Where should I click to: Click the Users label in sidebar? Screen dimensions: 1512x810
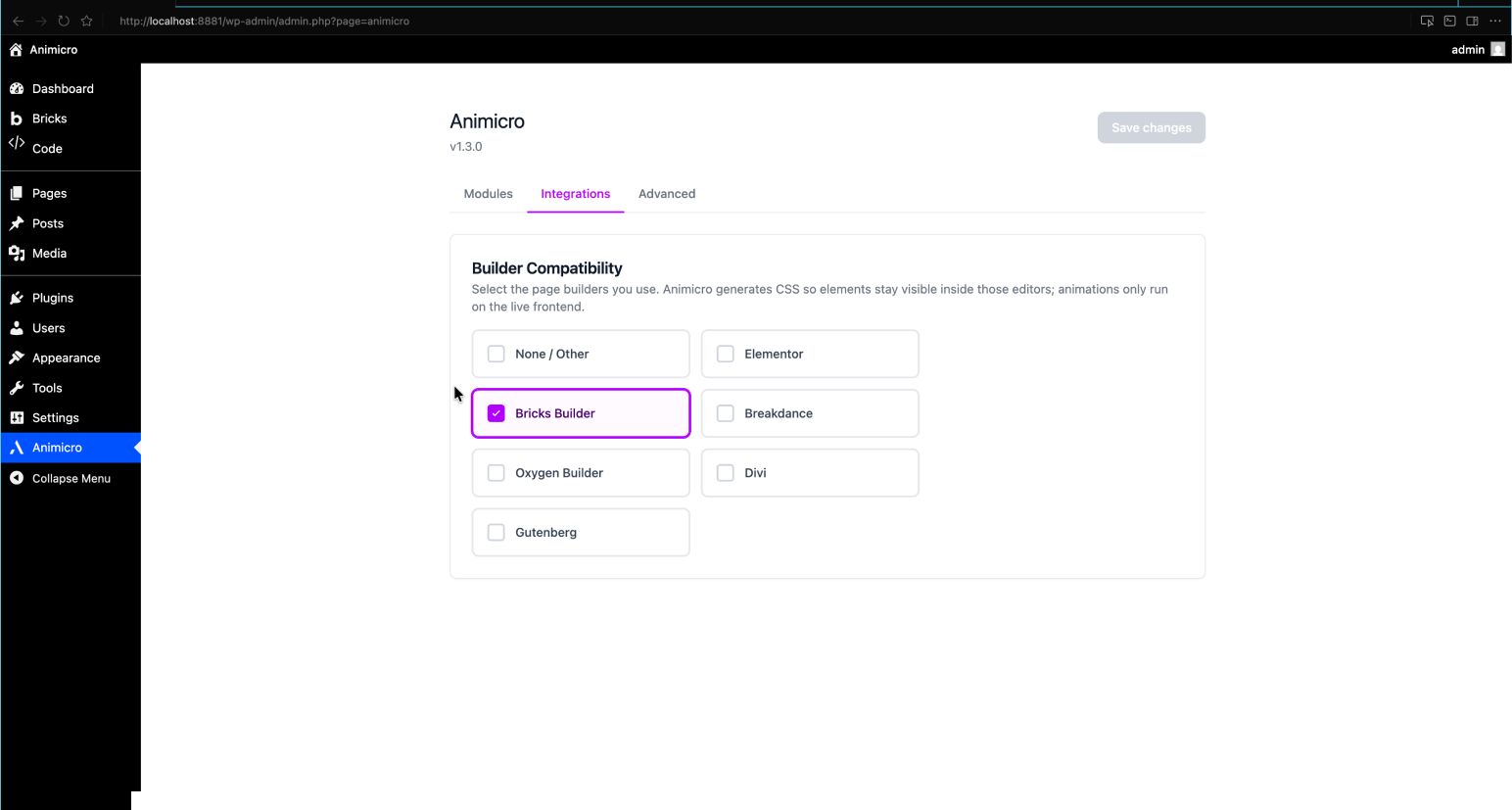point(49,328)
